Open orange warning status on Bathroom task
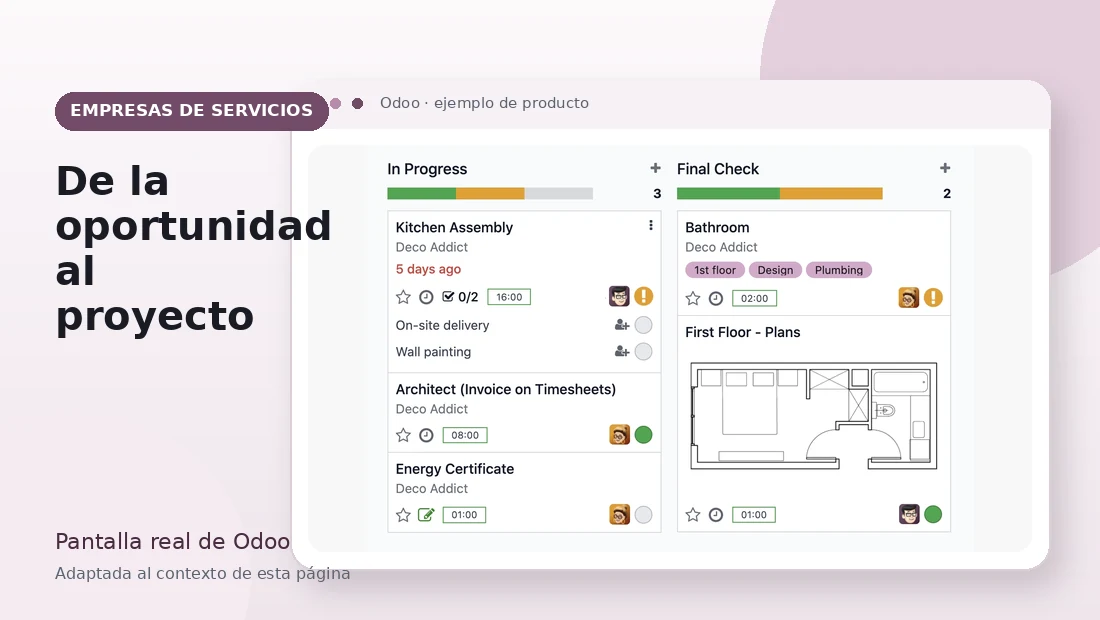Viewport: 1100px width, 620px height. [x=933, y=297]
